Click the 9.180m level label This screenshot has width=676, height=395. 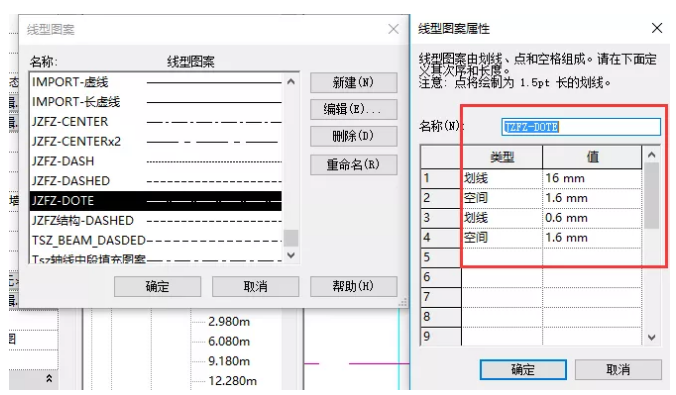click(x=229, y=361)
